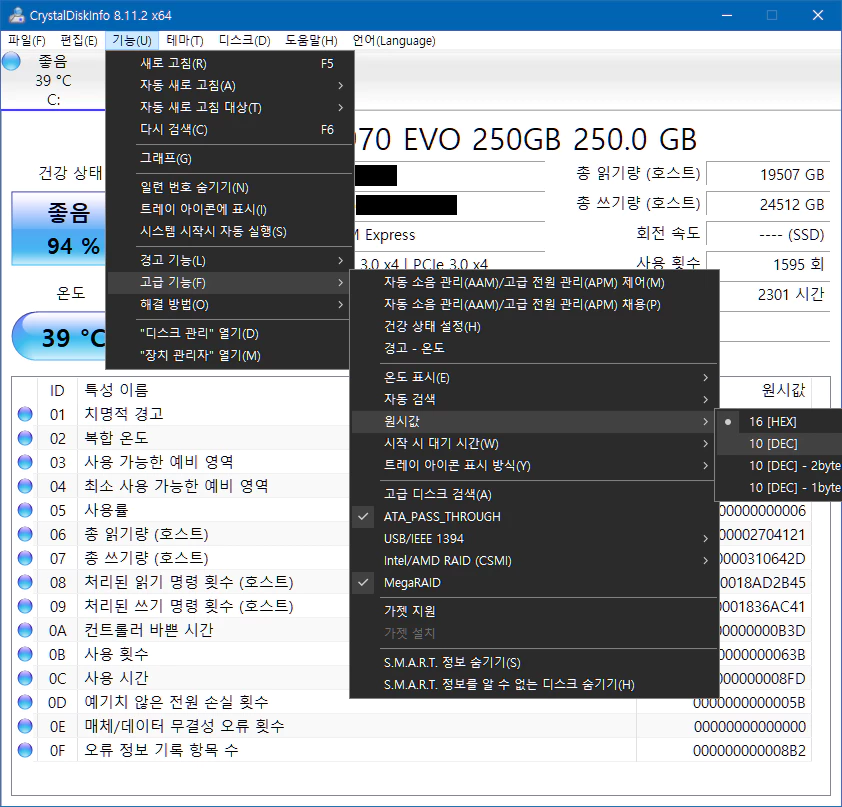
Task: Click the status orb for 매체/데이터 무결성 오류 횟수
Action: 25,726
